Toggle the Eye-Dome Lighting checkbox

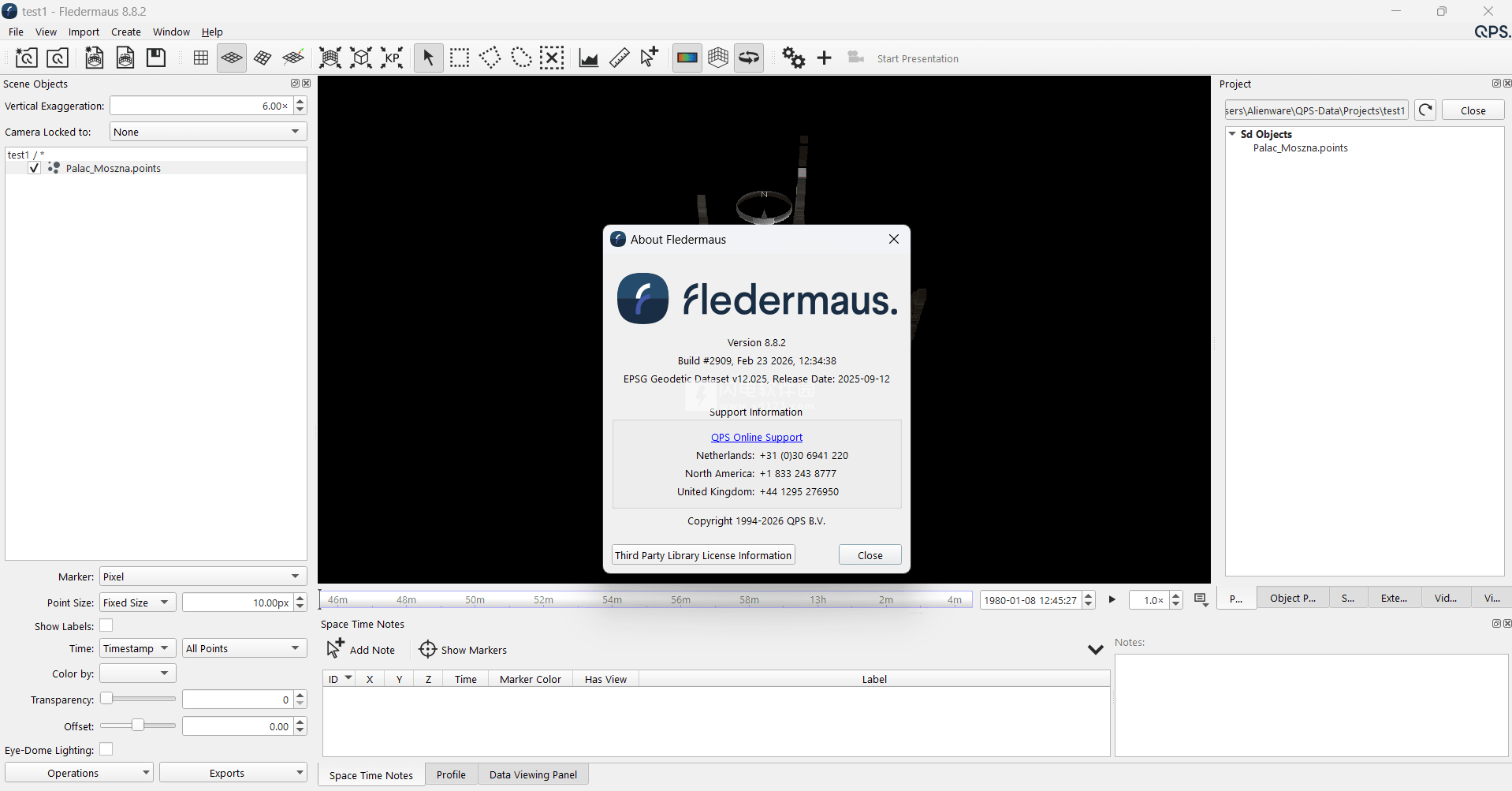[x=106, y=749]
